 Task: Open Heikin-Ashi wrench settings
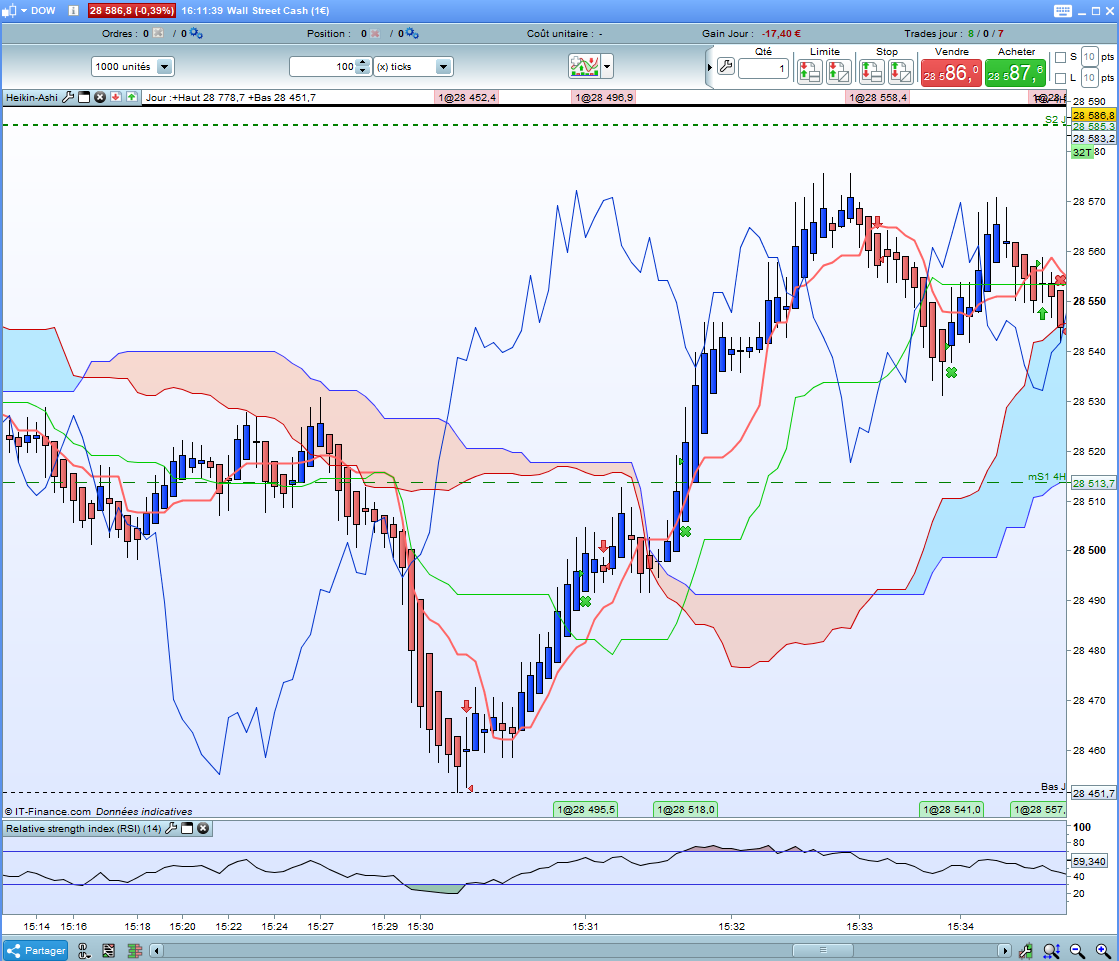coord(68,97)
